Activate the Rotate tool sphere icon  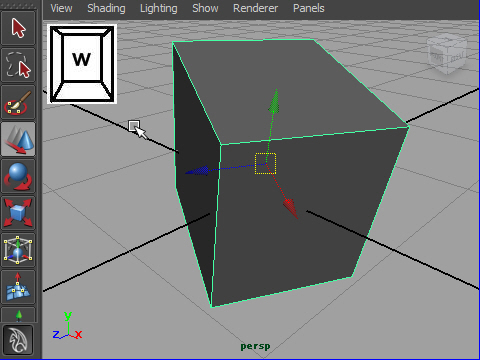tap(18, 176)
